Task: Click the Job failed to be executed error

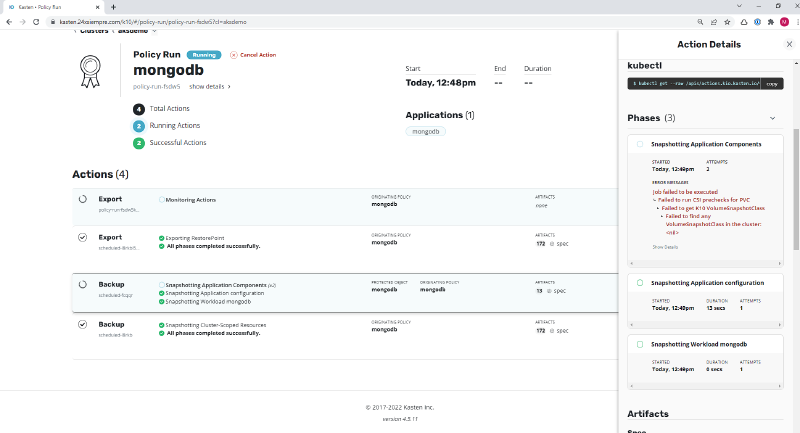Action: (x=685, y=192)
